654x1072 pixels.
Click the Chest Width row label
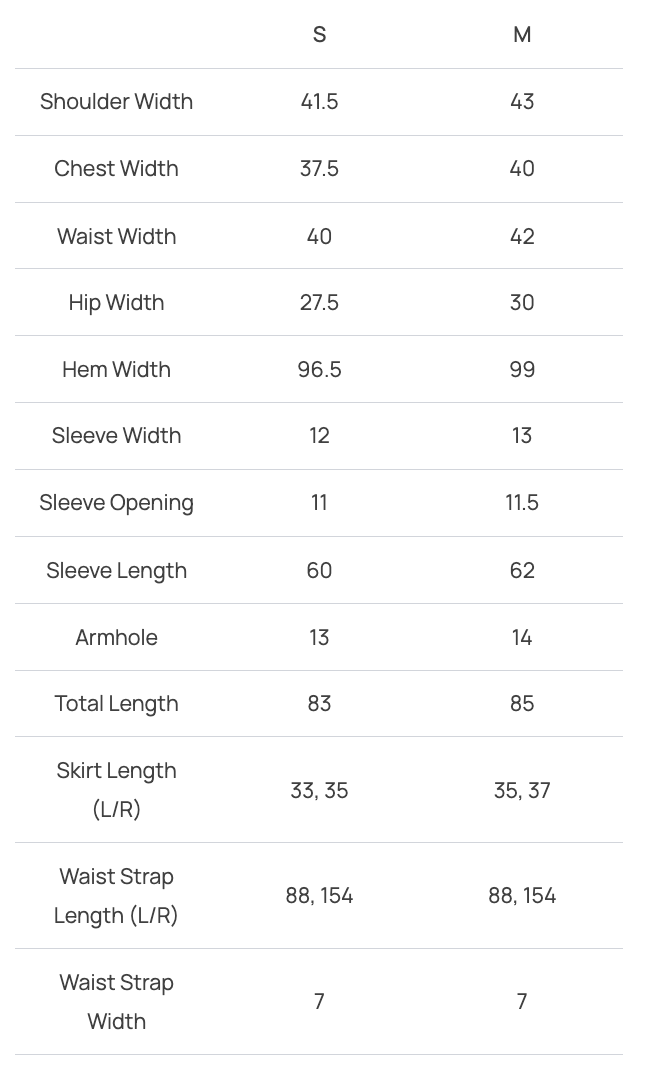click(x=116, y=169)
